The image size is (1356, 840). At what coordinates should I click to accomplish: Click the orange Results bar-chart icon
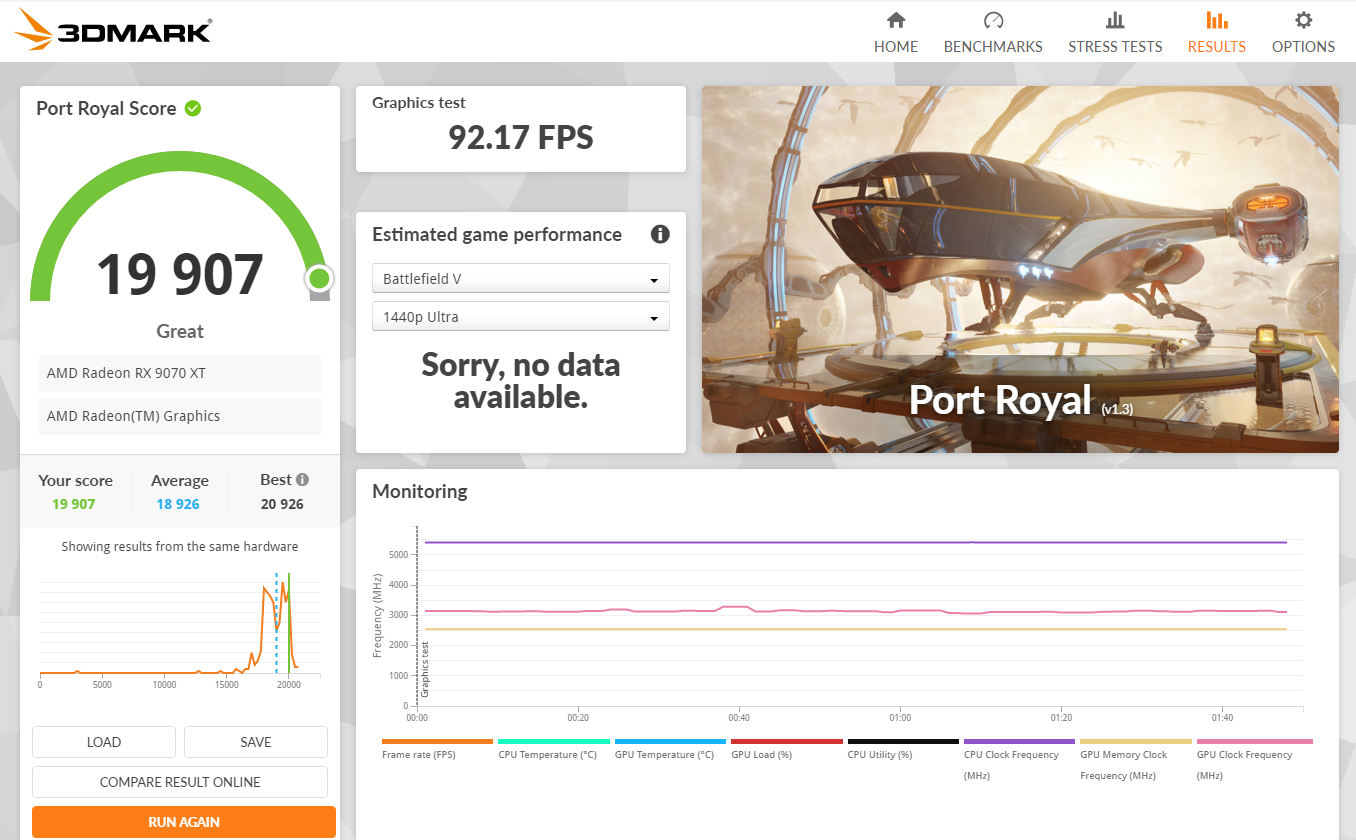tap(1216, 19)
